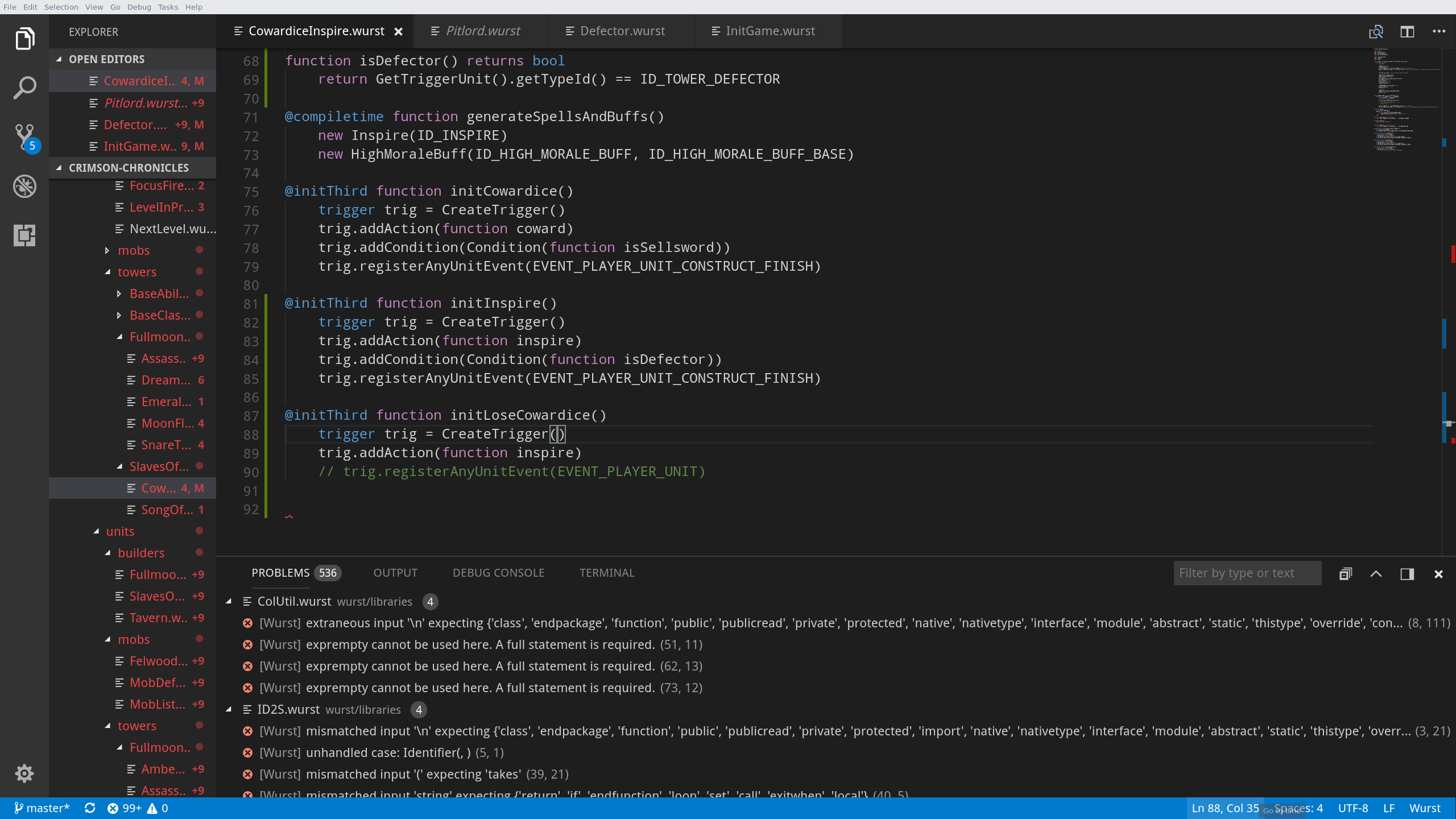Click the master* branch in status bar
The image size is (1456, 819).
pyautogui.click(x=42, y=808)
